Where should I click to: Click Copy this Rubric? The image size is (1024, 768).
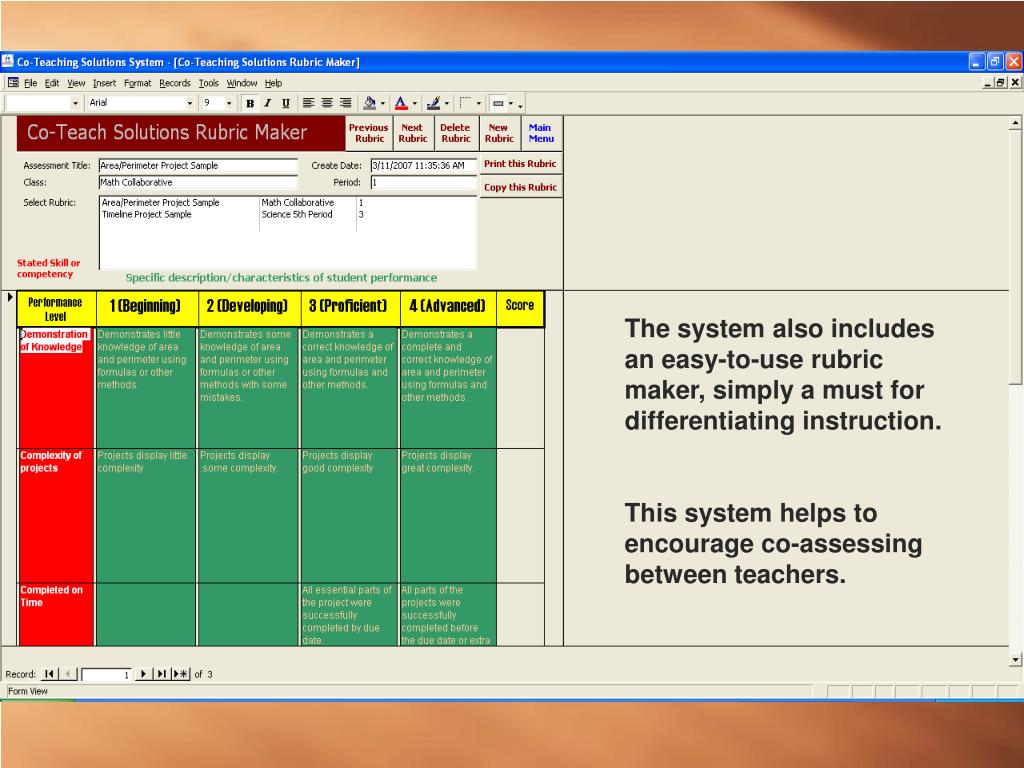[x=520, y=187]
